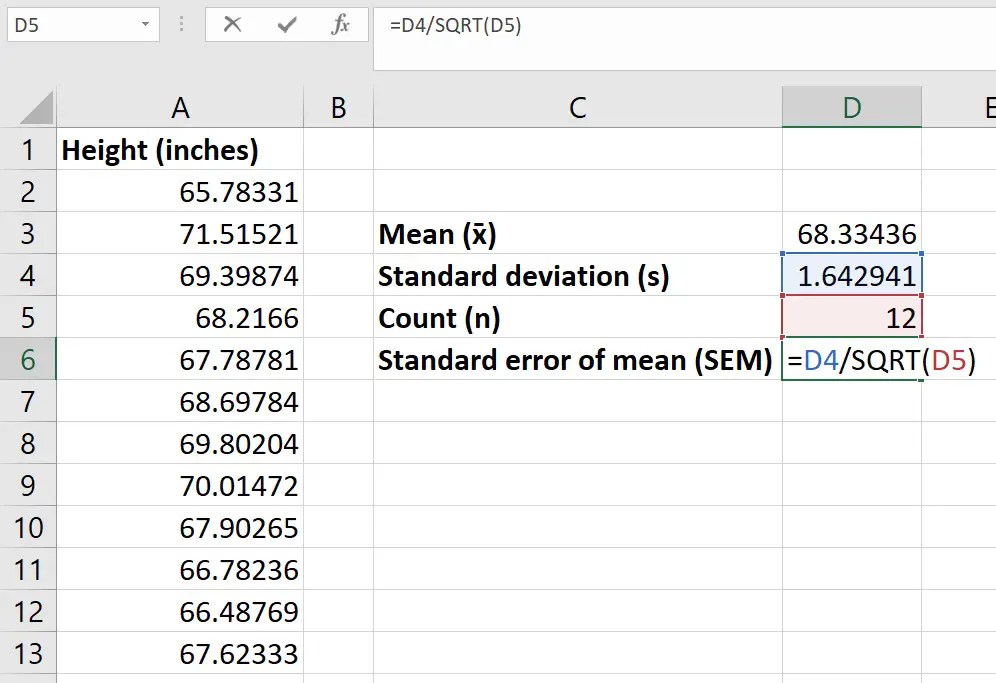Viewport: 996px width, 683px height.
Task: Click cell with value 68.69784
Action: point(180,402)
